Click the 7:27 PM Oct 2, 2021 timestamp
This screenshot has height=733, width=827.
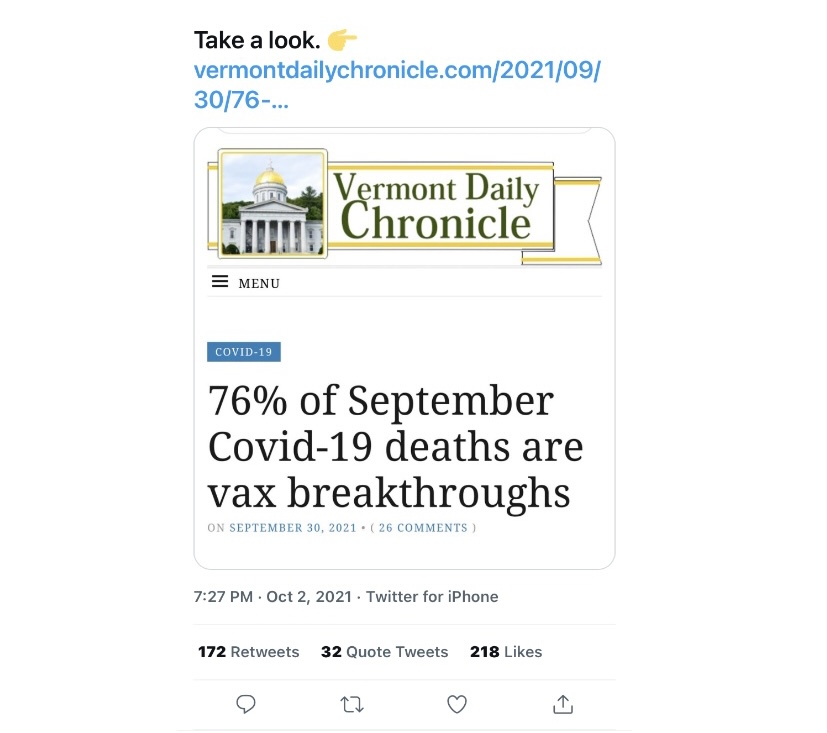272,597
